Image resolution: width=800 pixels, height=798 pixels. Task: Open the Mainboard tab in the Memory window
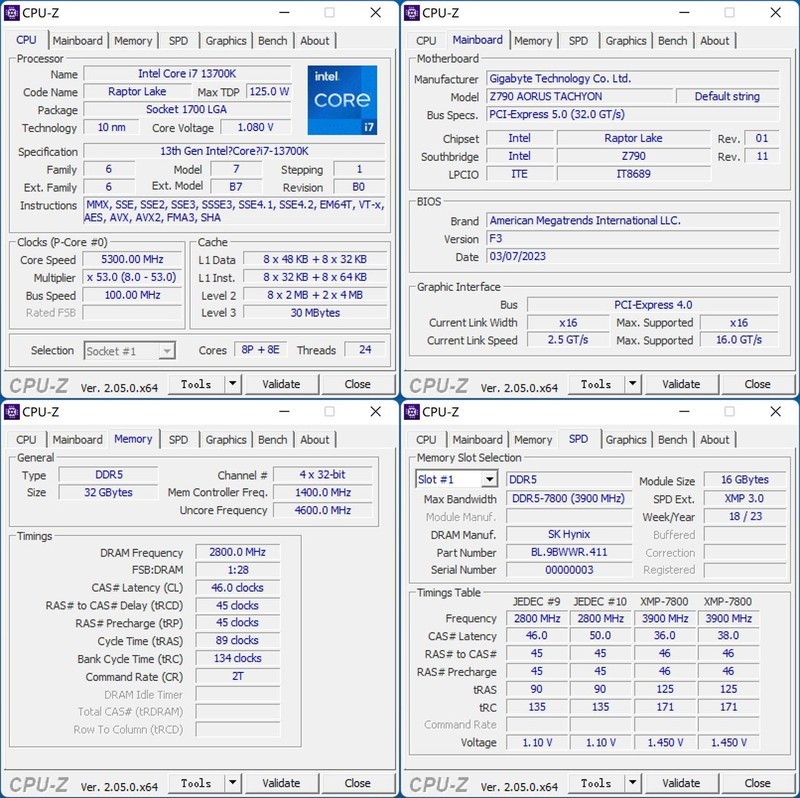pyautogui.click(x=77, y=439)
